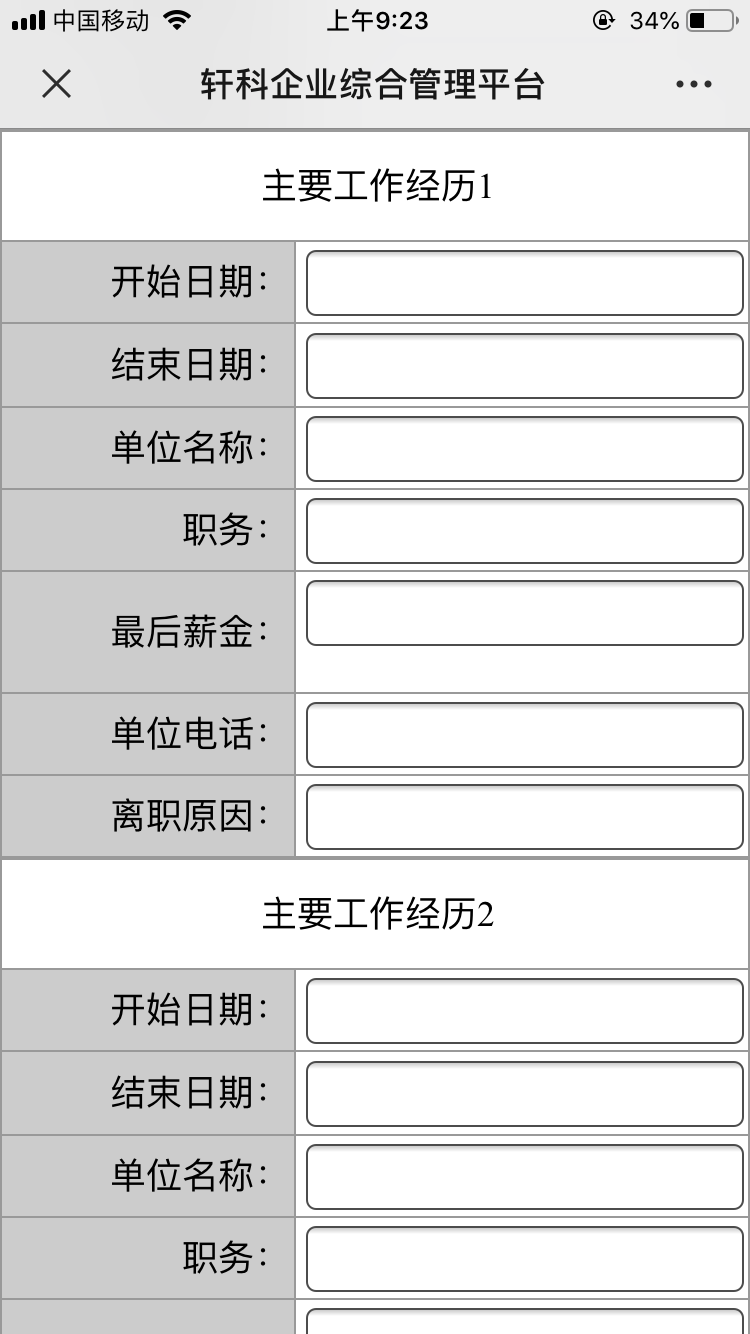Tap the X close icon in header
The width and height of the screenshot is (750, 1334).
56,85
